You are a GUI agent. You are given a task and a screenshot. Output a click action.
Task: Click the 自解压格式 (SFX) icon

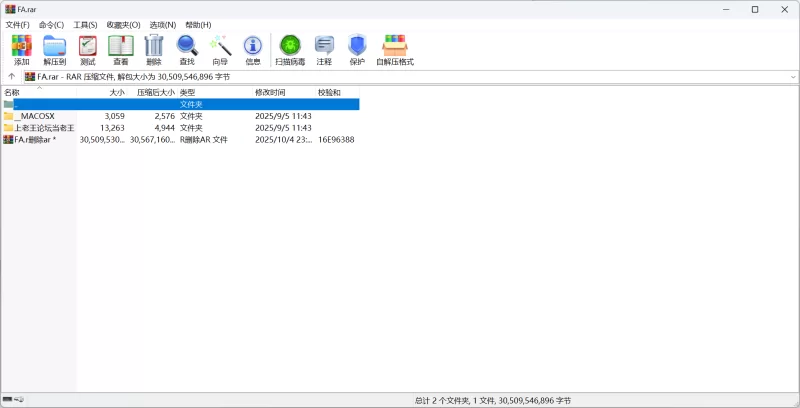[x=395, y=50]
